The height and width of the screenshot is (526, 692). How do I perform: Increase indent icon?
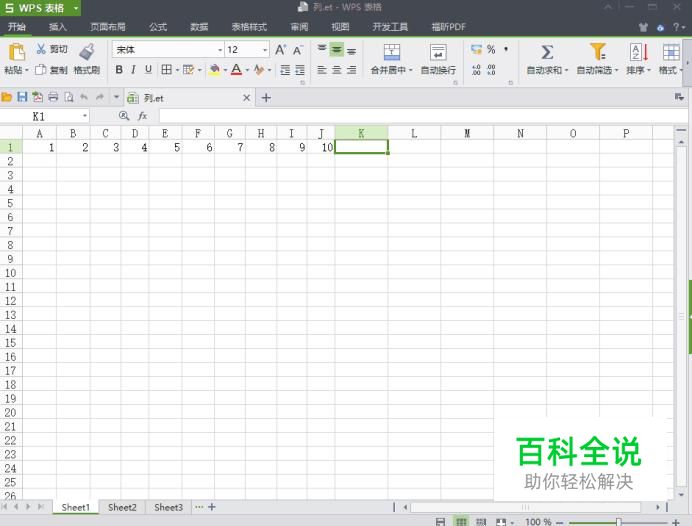click(300, 70)
